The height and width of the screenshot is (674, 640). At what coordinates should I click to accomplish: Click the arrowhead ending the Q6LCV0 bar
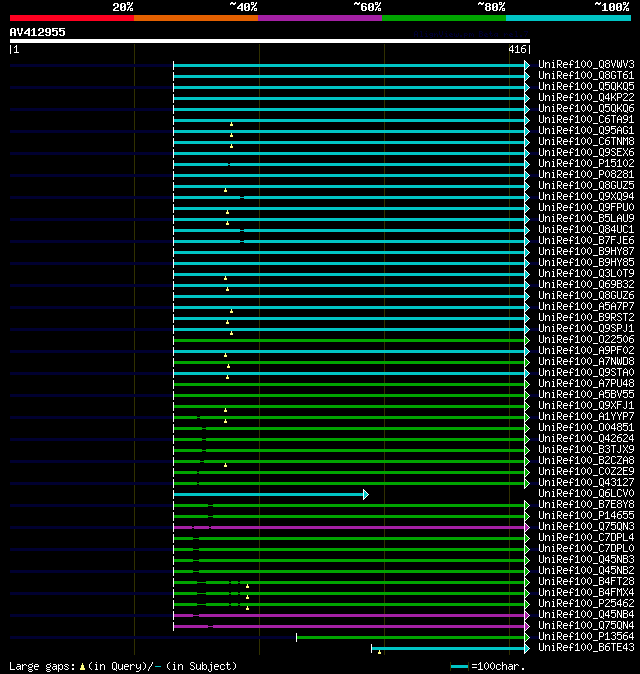click(x=366, y=494)
